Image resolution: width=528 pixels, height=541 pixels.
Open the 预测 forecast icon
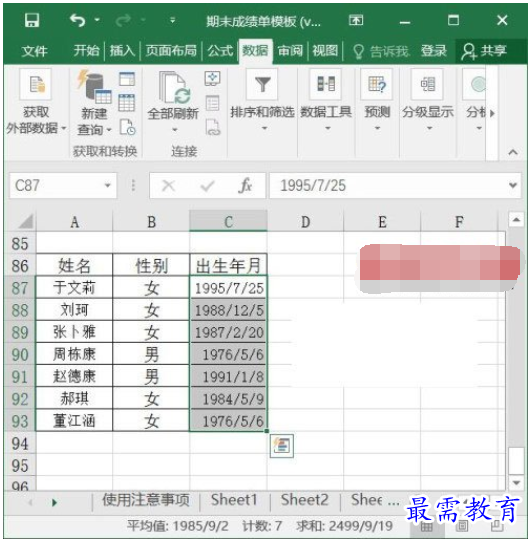377,84
